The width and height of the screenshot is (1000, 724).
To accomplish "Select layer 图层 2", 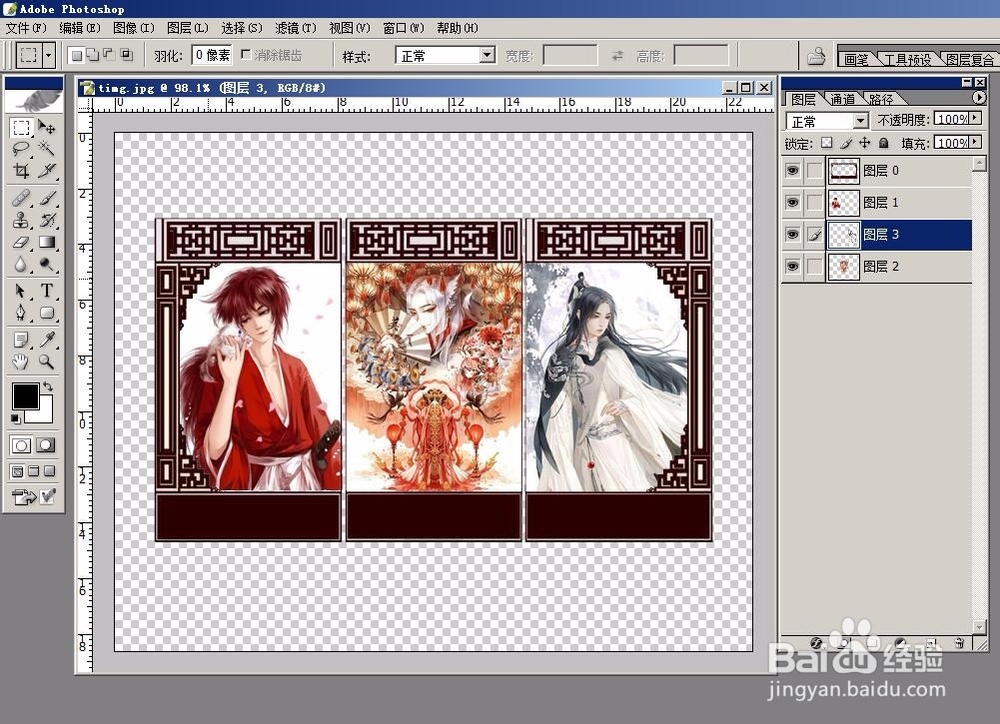I will point(899,267).
